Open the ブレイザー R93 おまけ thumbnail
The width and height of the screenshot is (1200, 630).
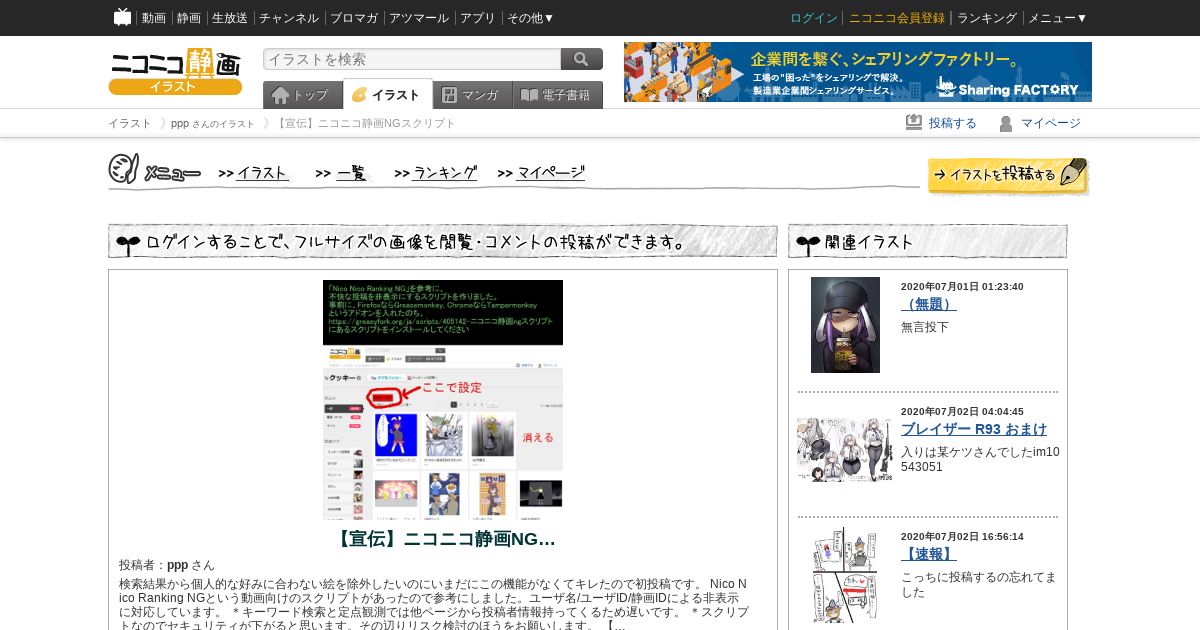click(844, 450)
